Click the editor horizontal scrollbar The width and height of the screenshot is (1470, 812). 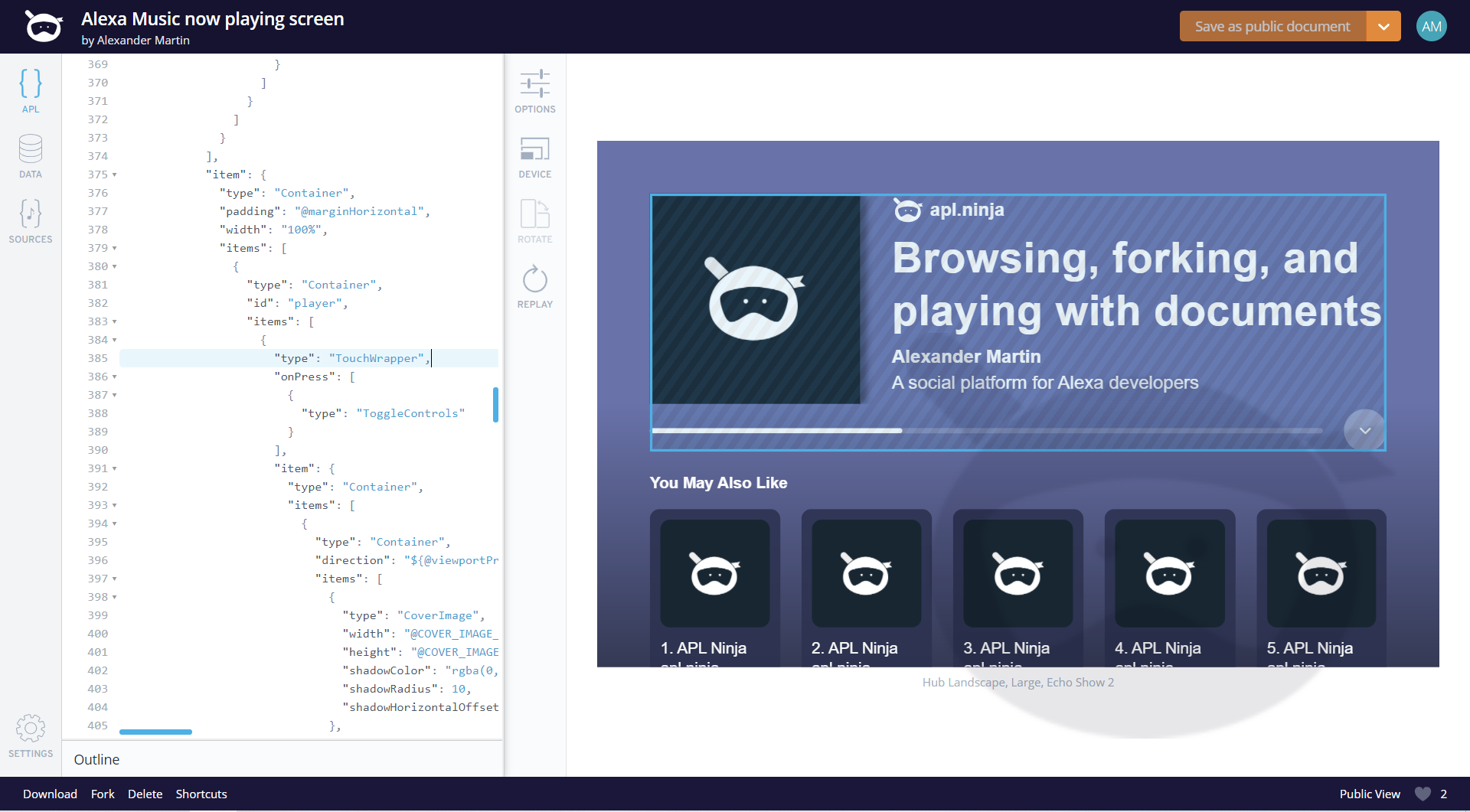pyautogui.click(x=155, y=732)
